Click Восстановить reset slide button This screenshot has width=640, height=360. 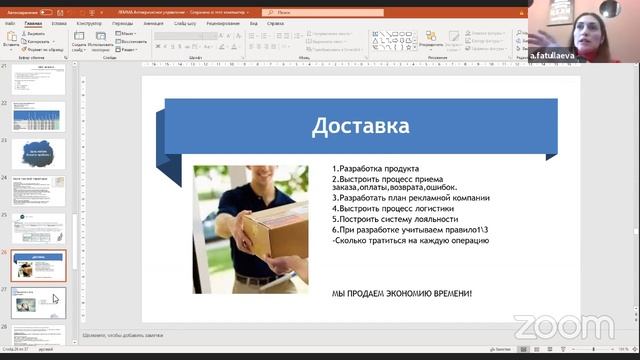tap(131, 42)
